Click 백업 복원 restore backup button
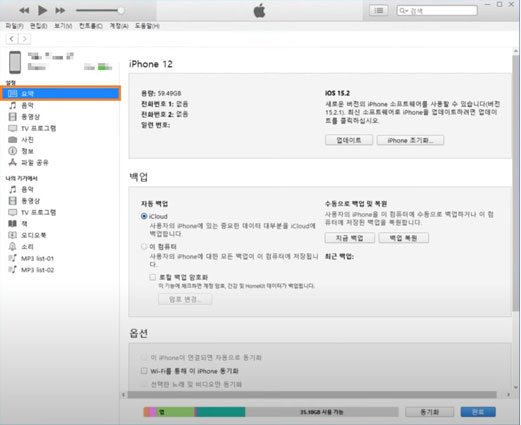The width and height of the screenshot is (521, 425). [x=403, y=238]
